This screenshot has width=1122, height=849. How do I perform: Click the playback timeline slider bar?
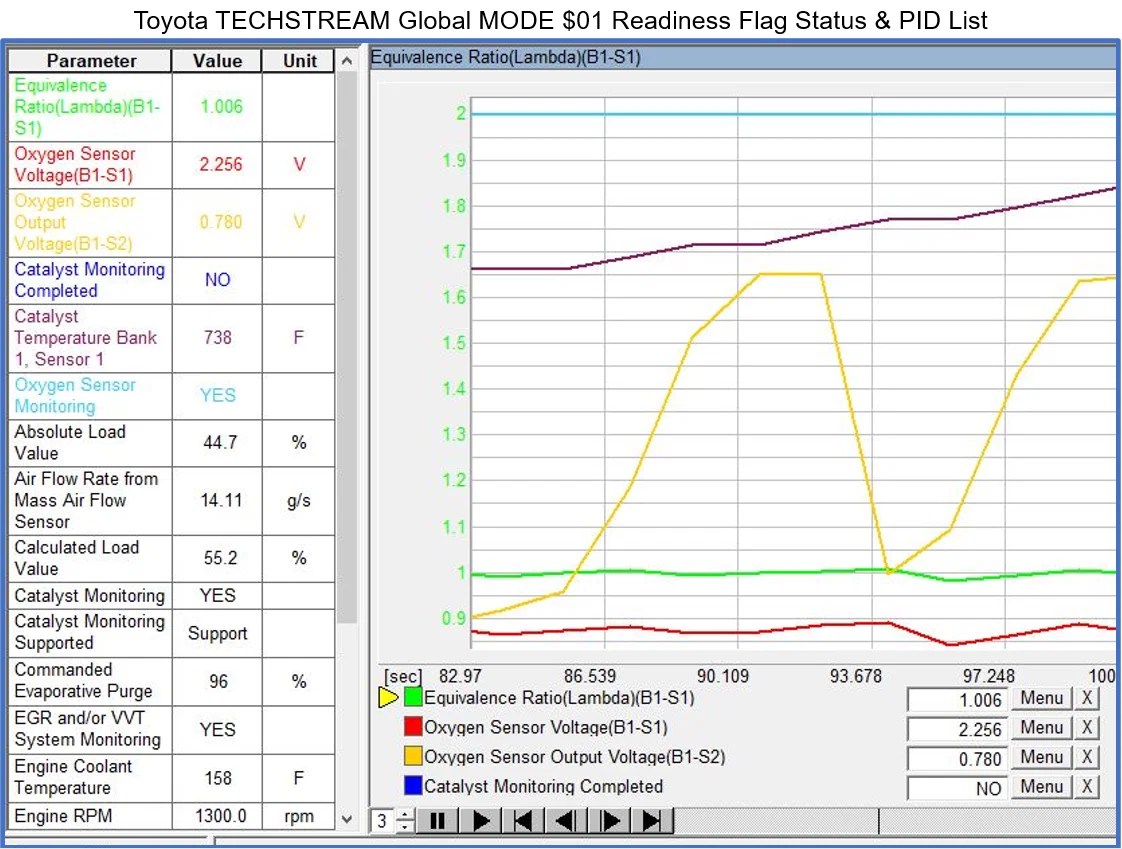[x=894, y=820]
